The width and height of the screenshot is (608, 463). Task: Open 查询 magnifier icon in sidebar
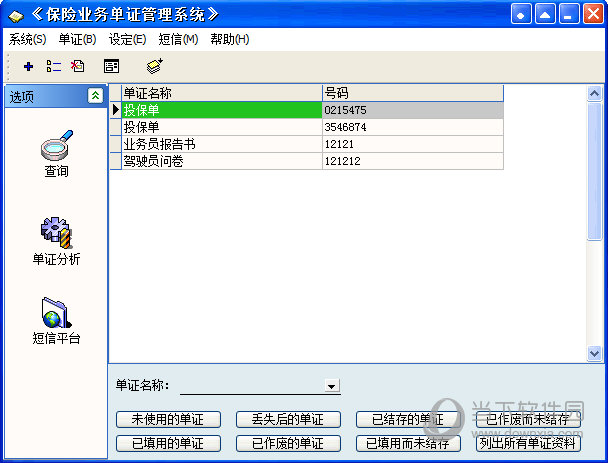point(56,147)
